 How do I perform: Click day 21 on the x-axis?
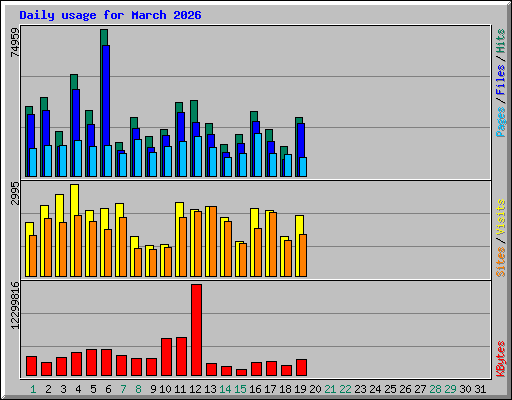[330, 389]
